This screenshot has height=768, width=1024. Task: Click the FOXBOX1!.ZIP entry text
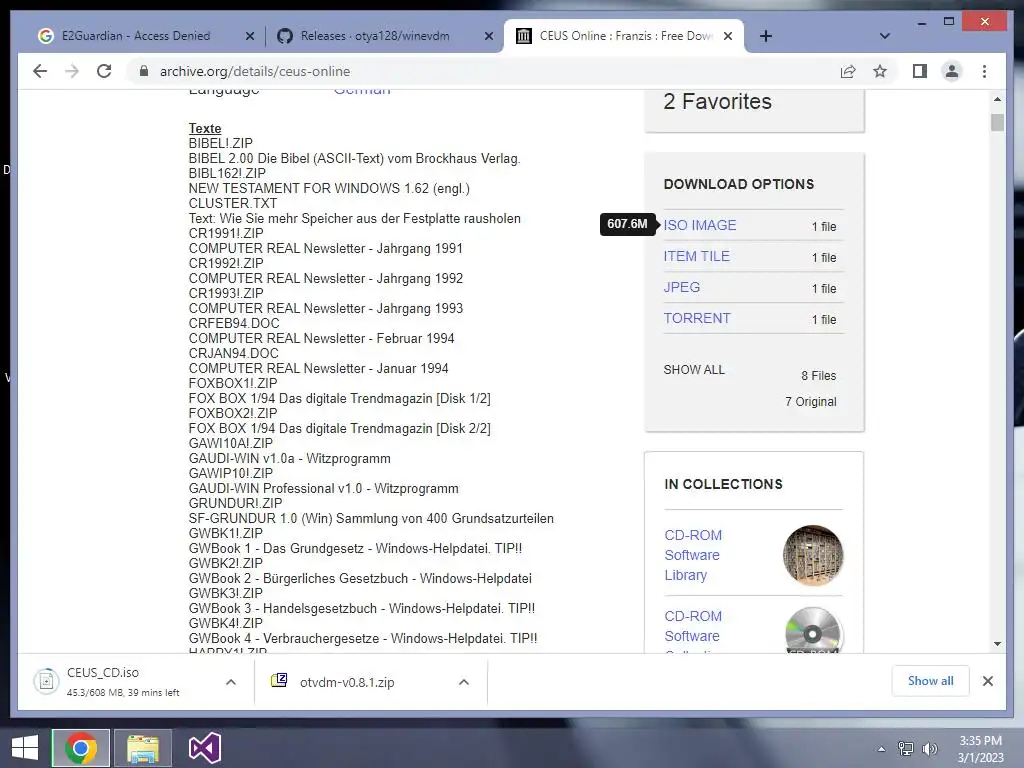[232, 383]
